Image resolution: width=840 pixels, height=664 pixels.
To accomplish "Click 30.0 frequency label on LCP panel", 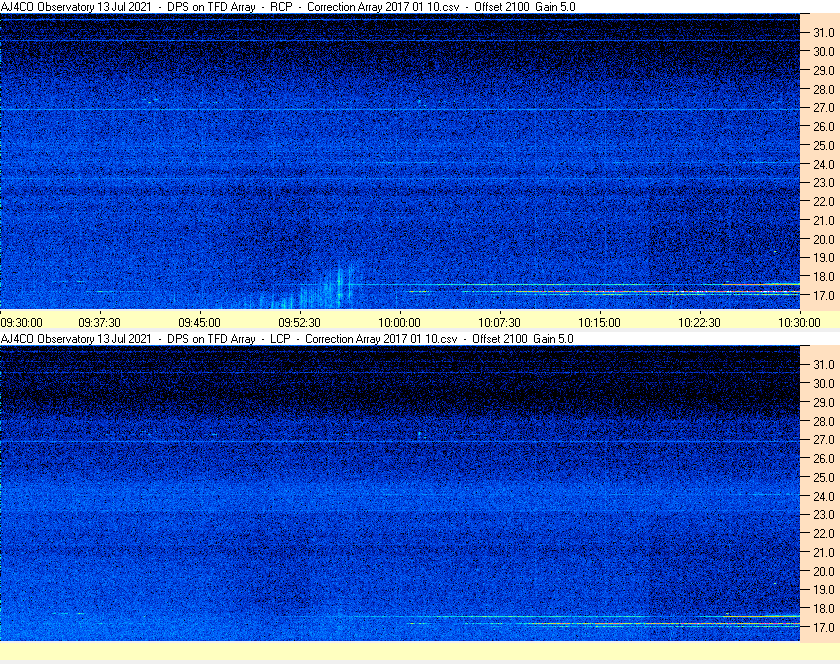I will pyautogui.click(x=824, y=383).
